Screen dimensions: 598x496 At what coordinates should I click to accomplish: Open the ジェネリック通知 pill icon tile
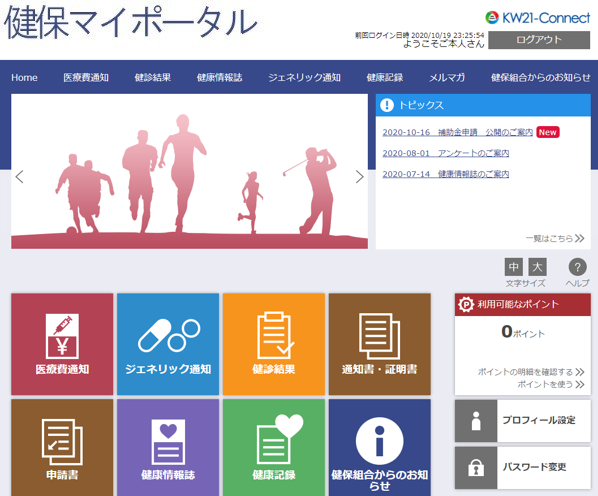[x=168, y=344]
